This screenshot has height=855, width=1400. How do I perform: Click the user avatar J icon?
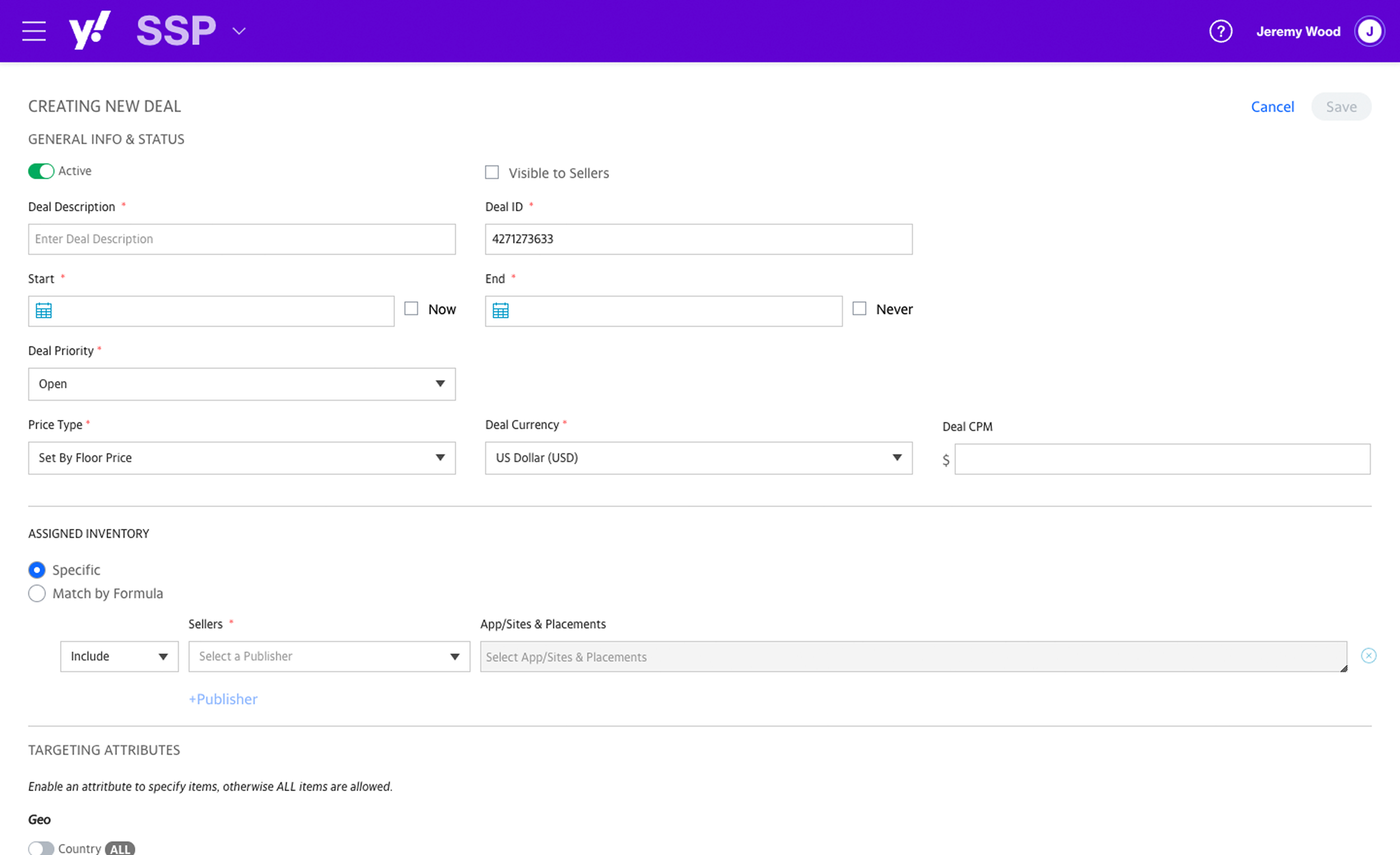pyautogui.click(x=1369, y=31)
